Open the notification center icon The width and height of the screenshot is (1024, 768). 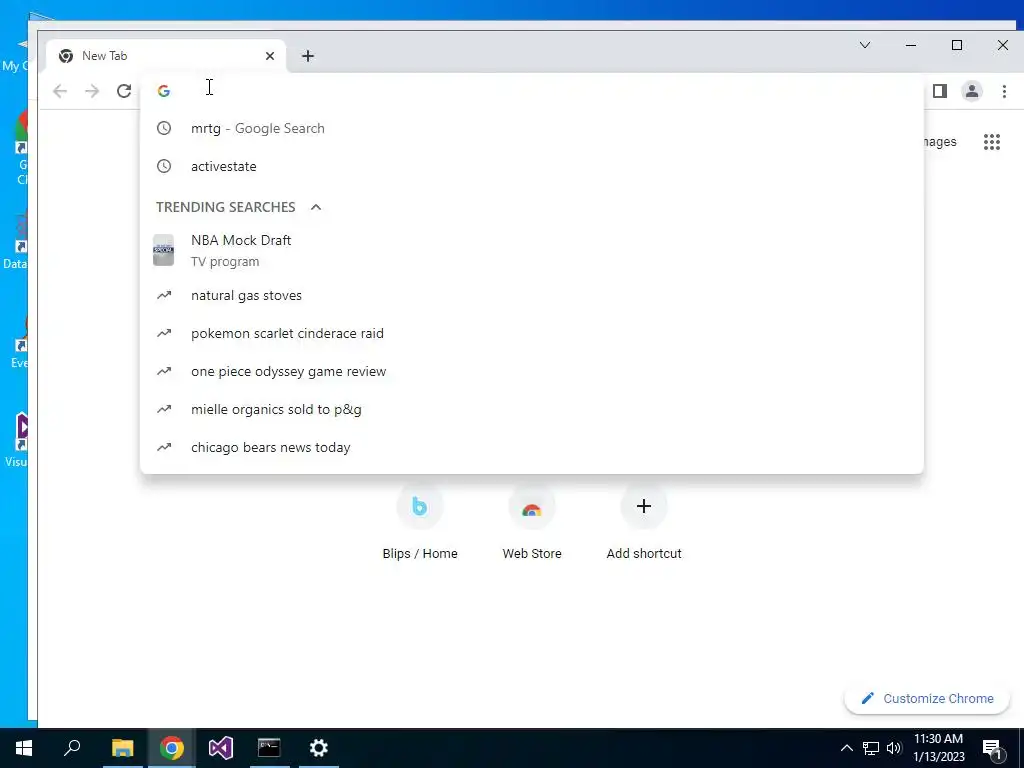click(x=993, y=748)
